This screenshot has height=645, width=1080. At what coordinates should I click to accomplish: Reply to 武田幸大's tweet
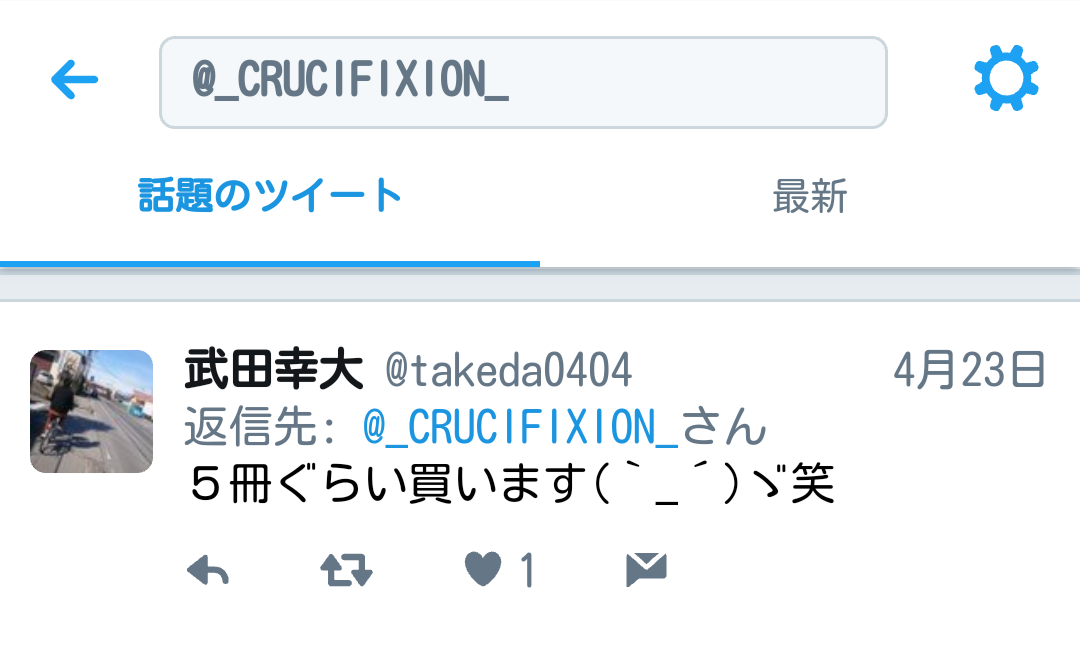click(x=208, y=570)
